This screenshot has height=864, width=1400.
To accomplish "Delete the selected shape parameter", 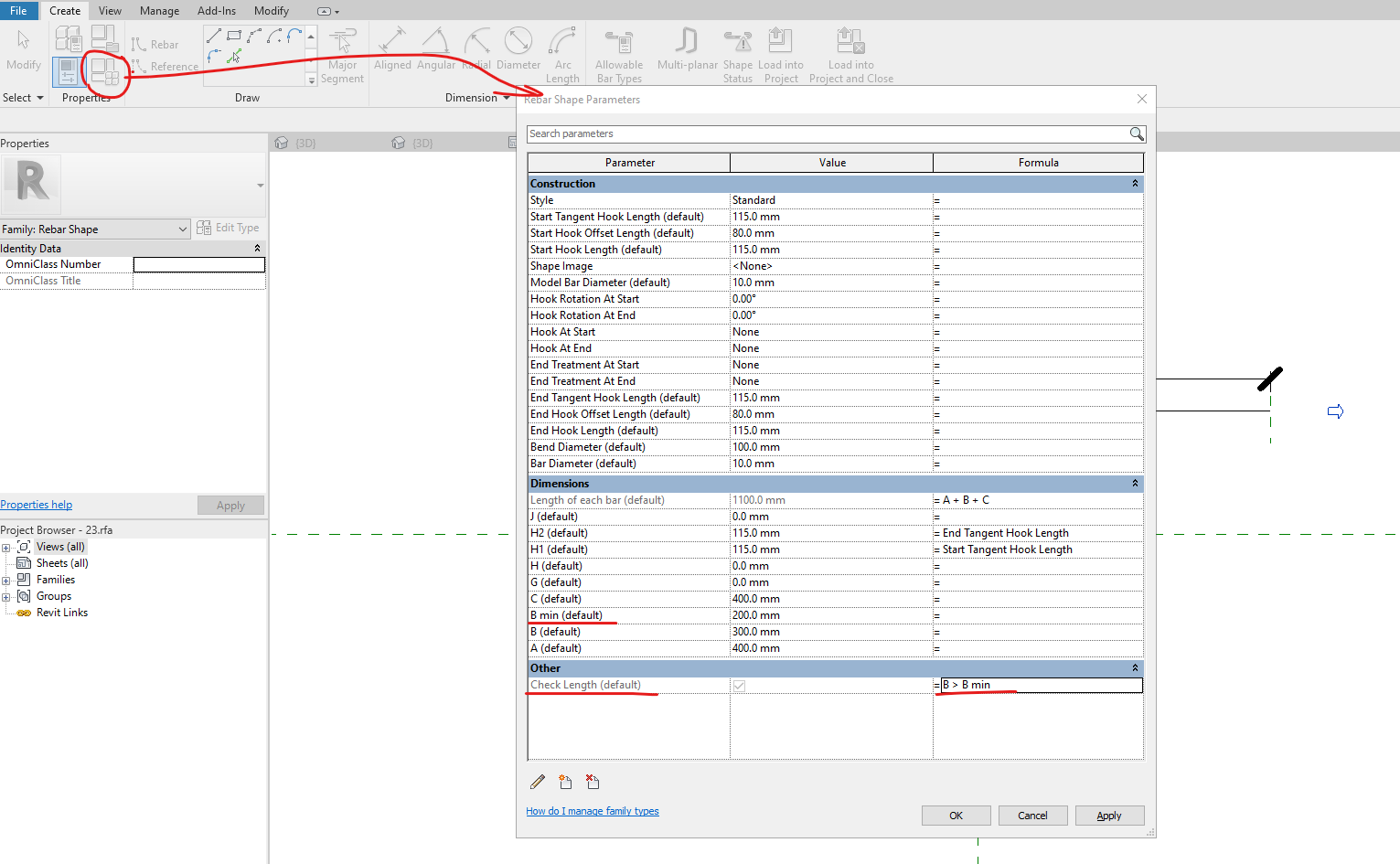I will pyautogui.click(x=593, y=782).
